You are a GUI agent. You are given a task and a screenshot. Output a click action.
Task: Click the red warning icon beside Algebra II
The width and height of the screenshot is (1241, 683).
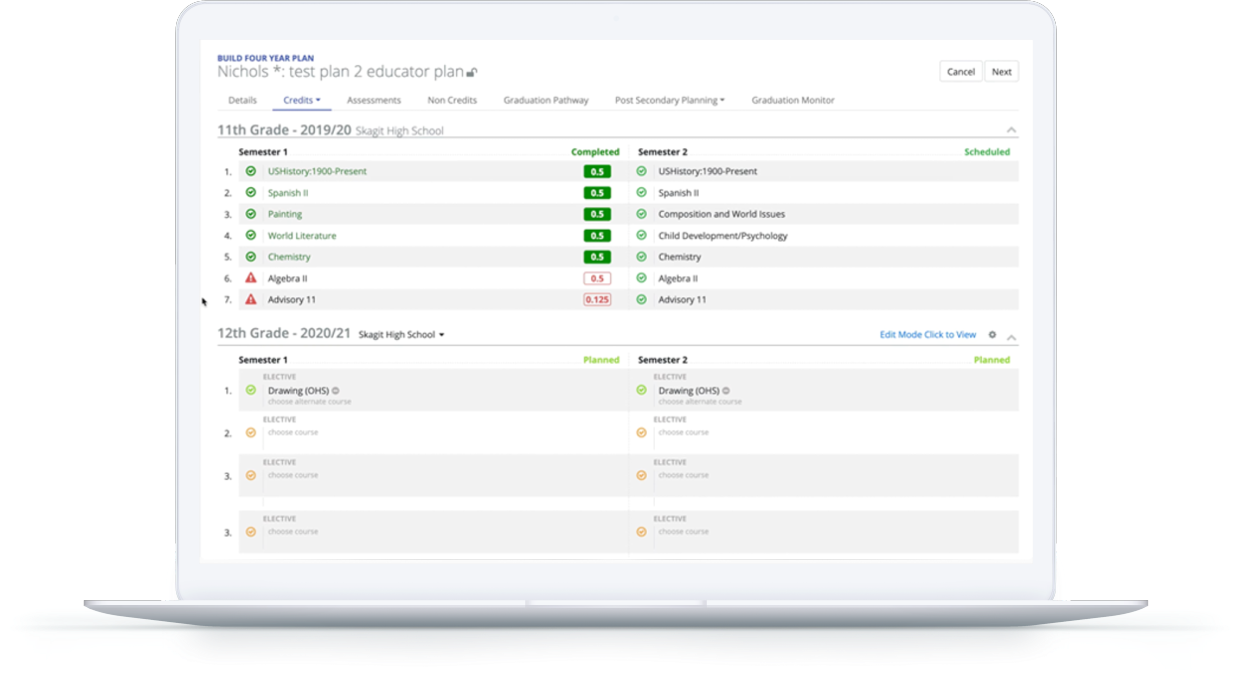point(251,278)
